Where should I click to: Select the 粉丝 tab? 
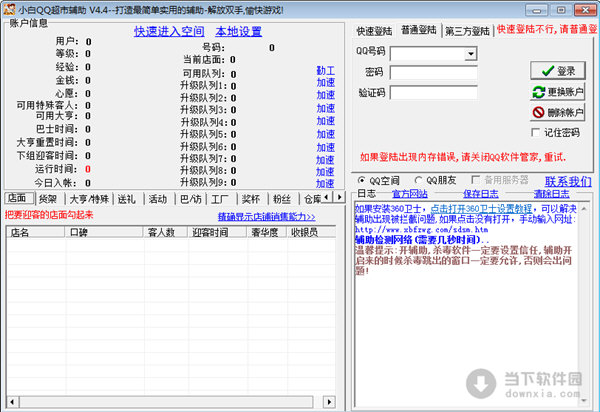click(282, 199)
